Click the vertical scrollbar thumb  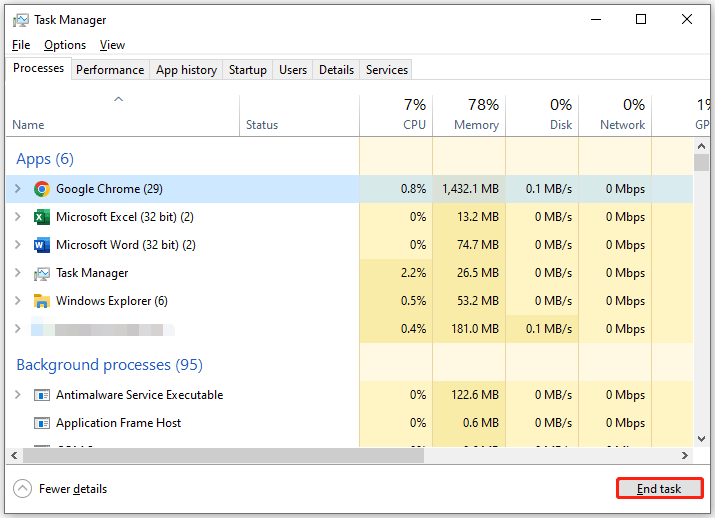point(701,162)
